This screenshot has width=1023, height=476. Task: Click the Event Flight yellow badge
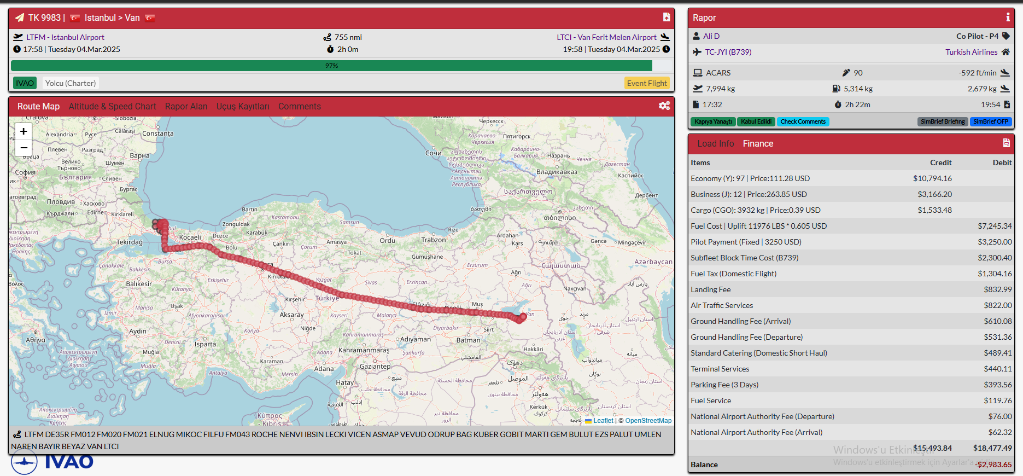646,83
